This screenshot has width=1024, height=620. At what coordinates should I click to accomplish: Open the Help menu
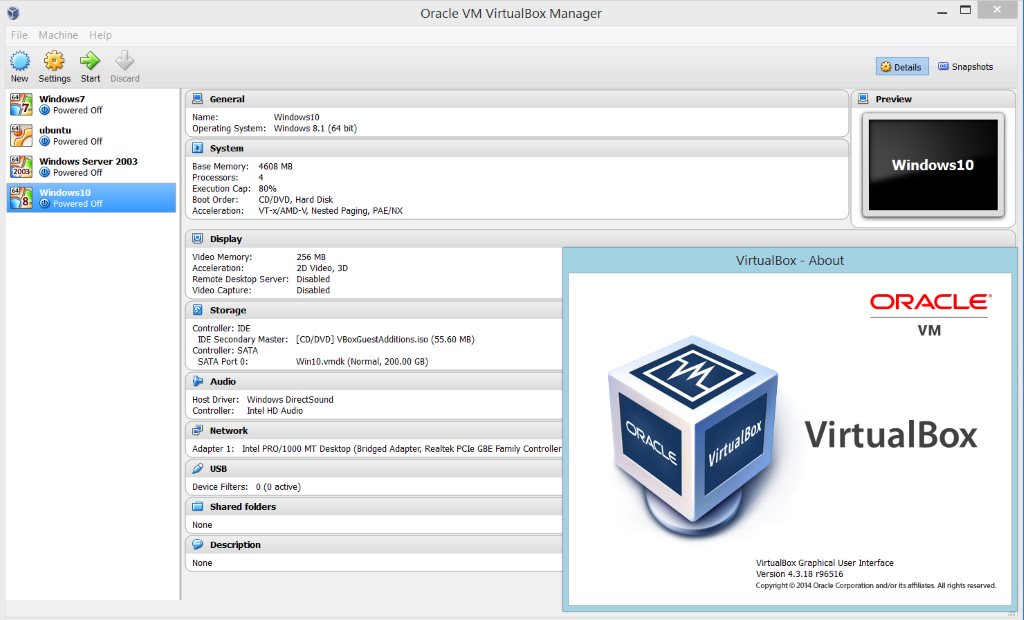click(x=101, y=35)
